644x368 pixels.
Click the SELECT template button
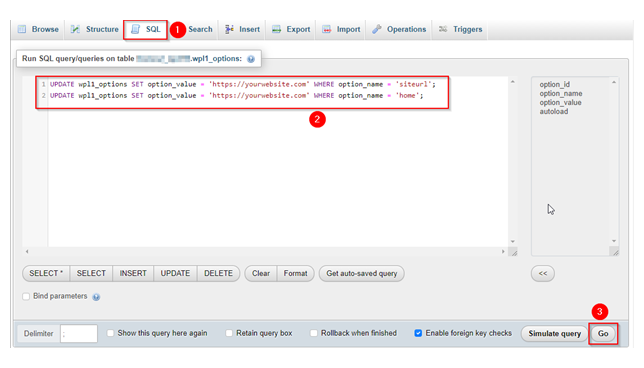pos(91,274)
